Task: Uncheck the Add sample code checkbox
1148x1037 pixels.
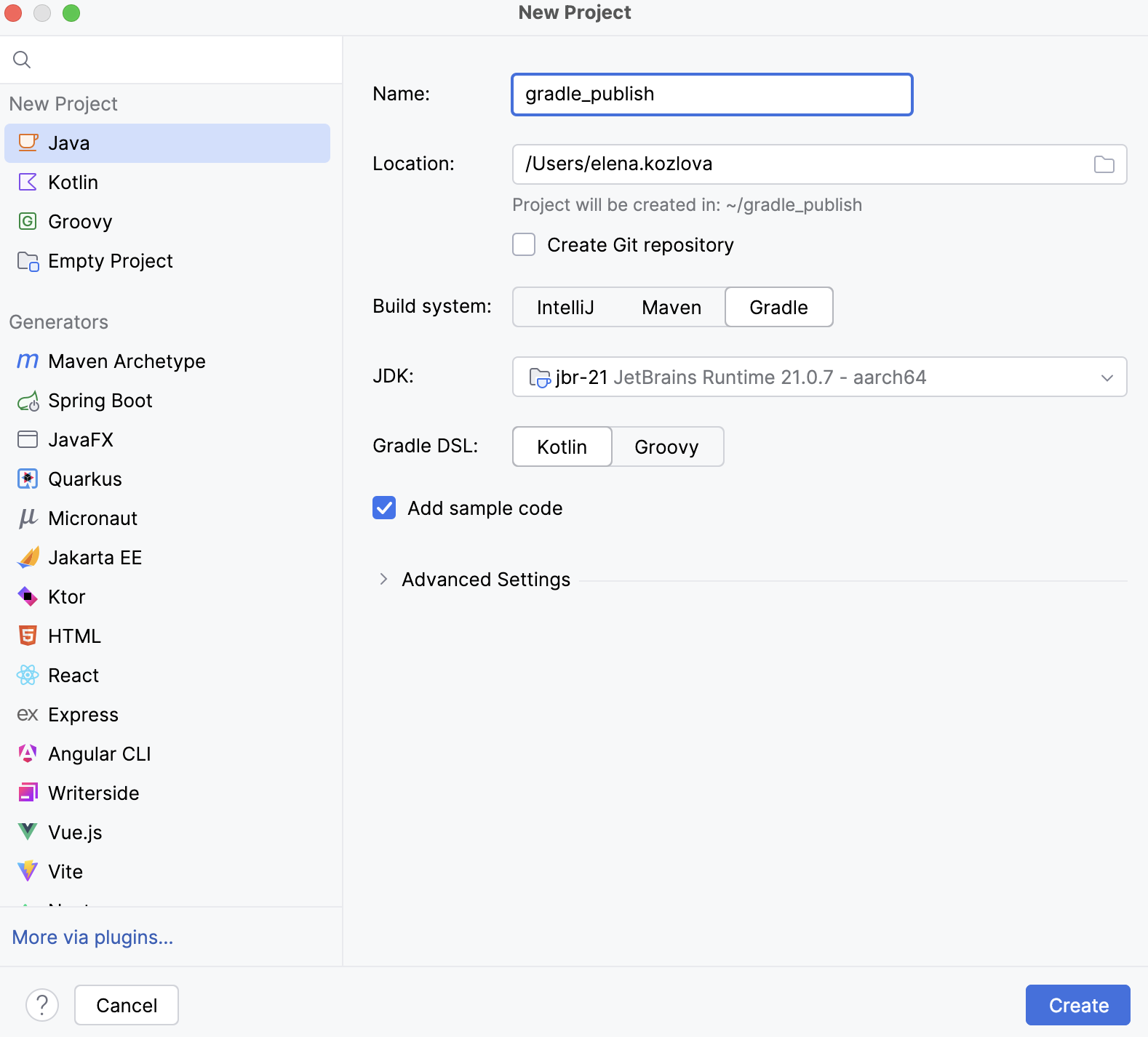Action: tap(384, 508)
